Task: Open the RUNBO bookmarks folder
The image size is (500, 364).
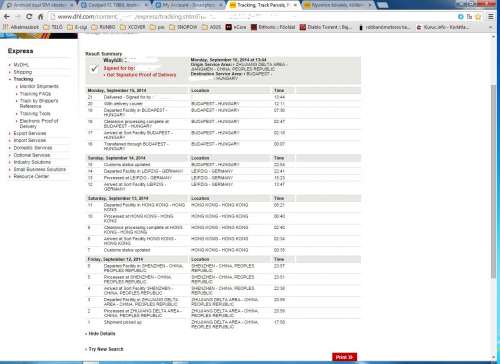Action: coord(103,27)
